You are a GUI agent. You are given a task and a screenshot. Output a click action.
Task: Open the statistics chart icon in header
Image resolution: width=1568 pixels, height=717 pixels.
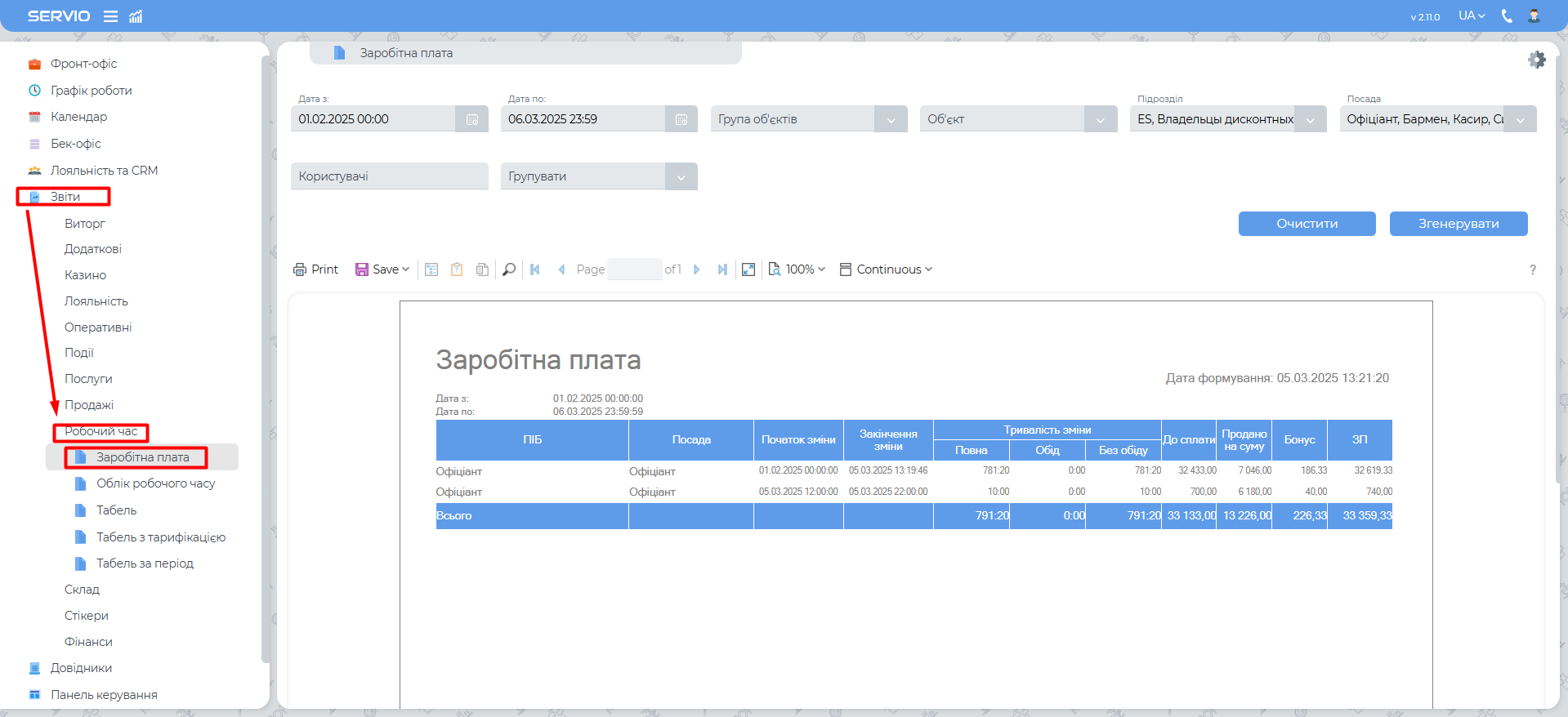point(136,16)
